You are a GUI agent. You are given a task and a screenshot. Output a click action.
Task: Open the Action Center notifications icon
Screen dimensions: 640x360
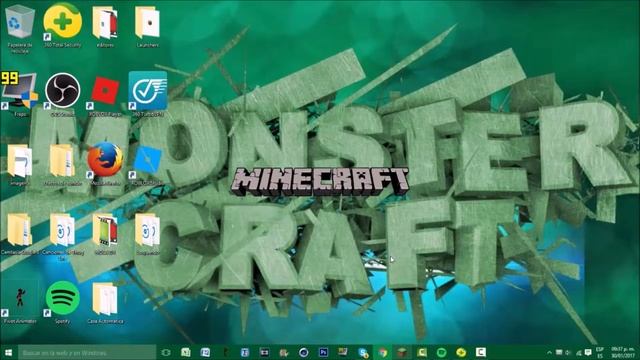[x=588, y=353]
